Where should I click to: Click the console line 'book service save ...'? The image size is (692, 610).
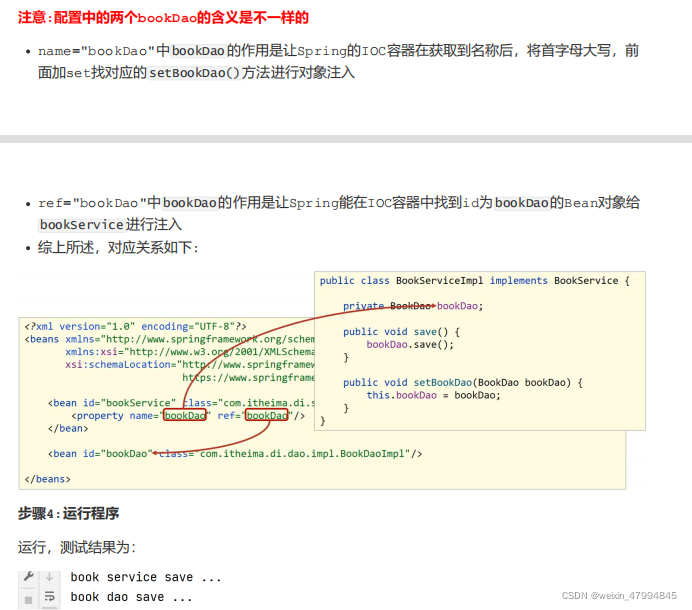pyautogui.click(x=146, y=577)
